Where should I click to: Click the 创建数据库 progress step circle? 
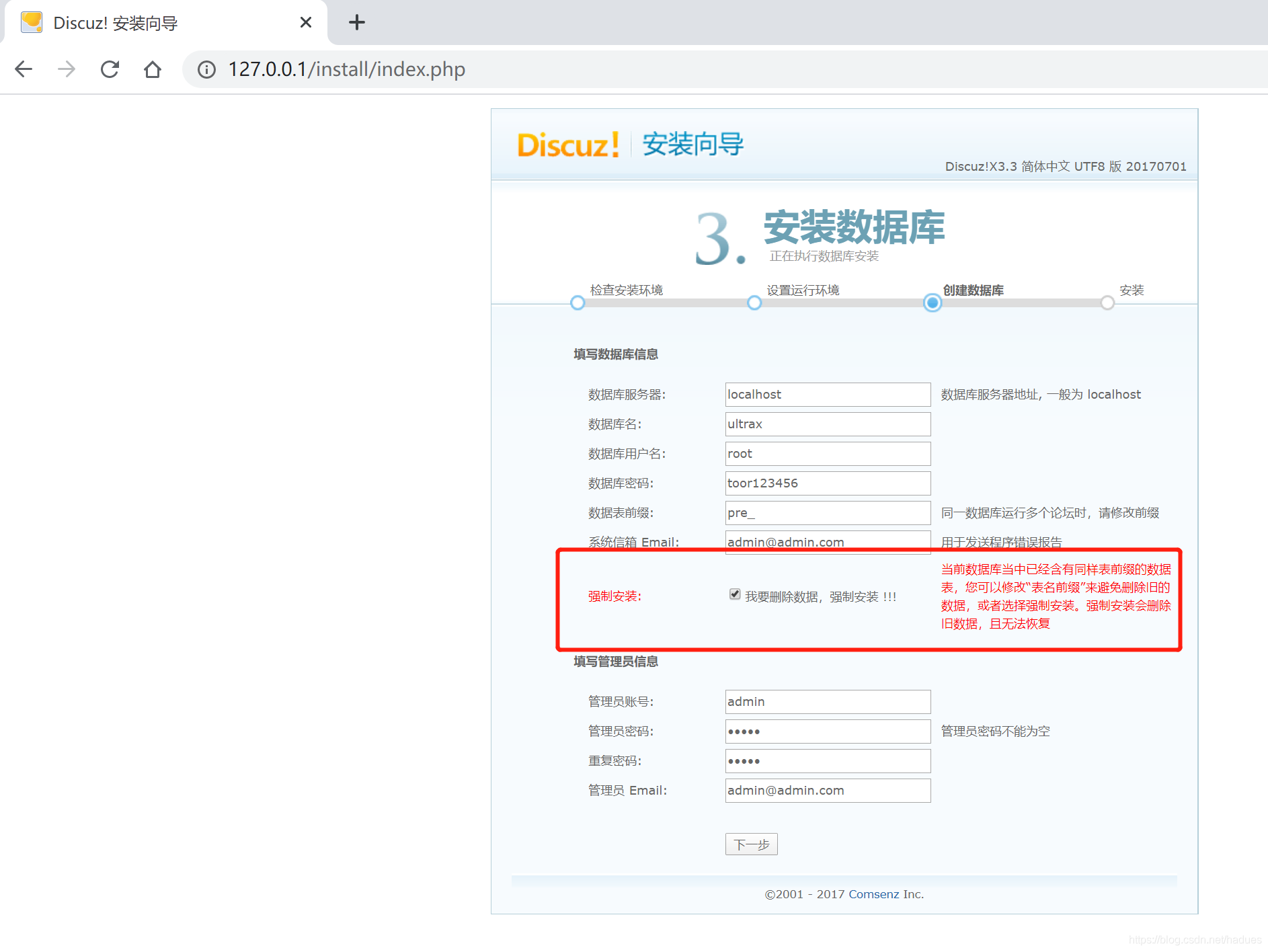pyautogui.click(x=932, y=303)
